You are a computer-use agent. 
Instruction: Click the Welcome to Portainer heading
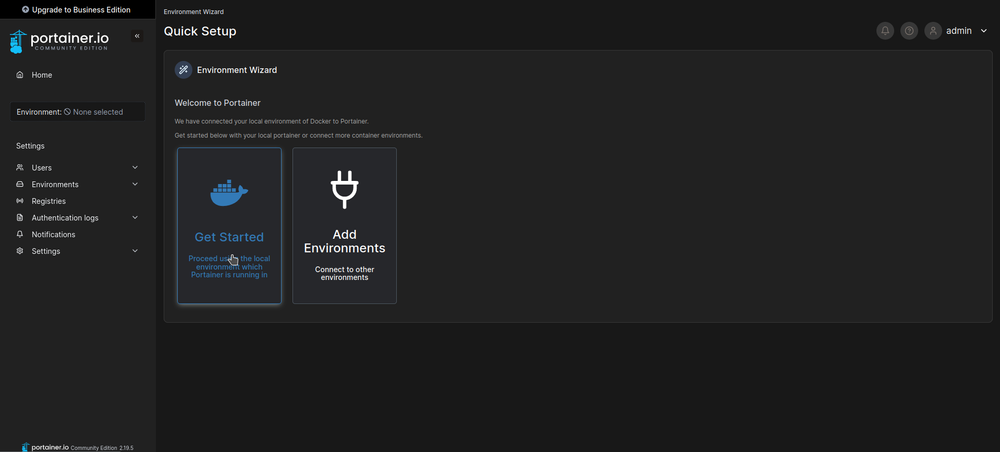click(x=217, y=102)
